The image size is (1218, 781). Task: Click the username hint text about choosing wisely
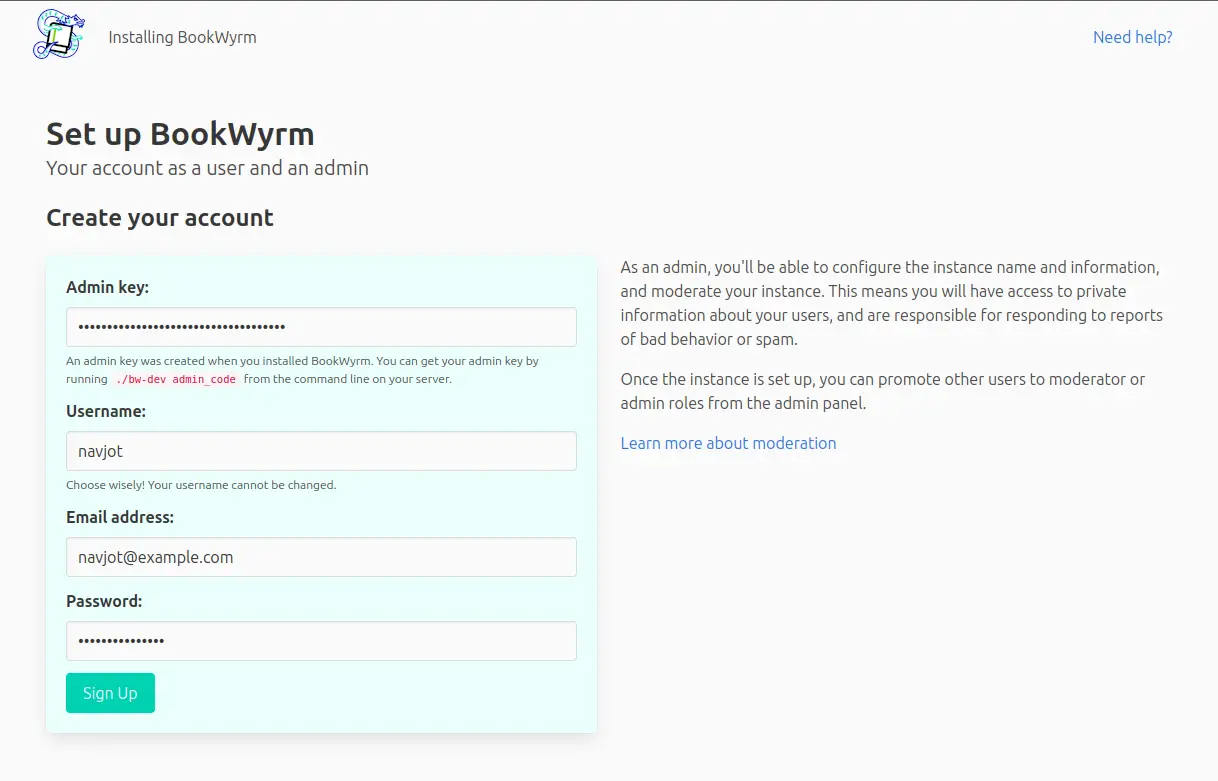[x=201, y=485]
